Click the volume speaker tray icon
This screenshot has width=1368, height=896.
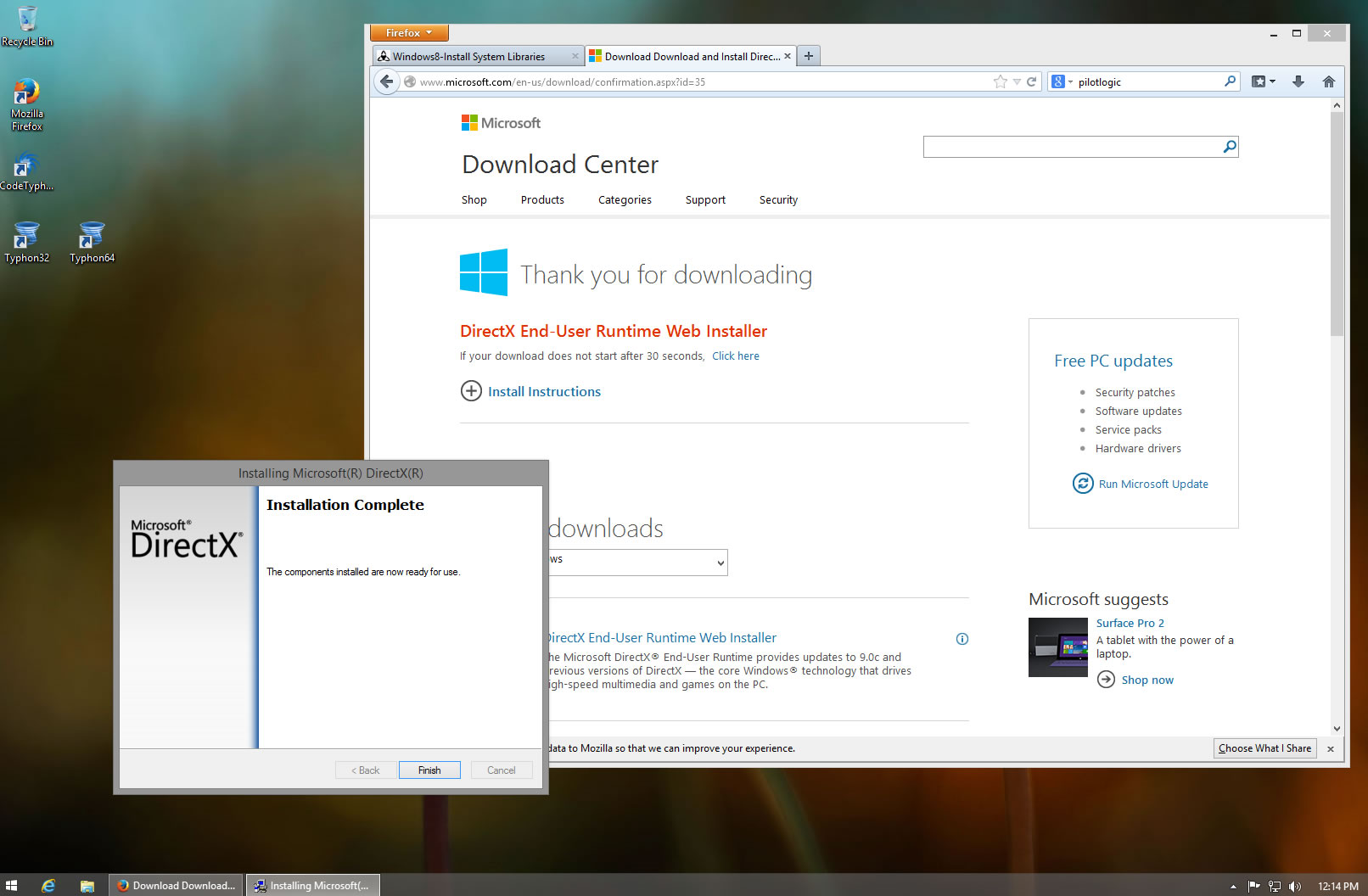tap(1294, 886)
